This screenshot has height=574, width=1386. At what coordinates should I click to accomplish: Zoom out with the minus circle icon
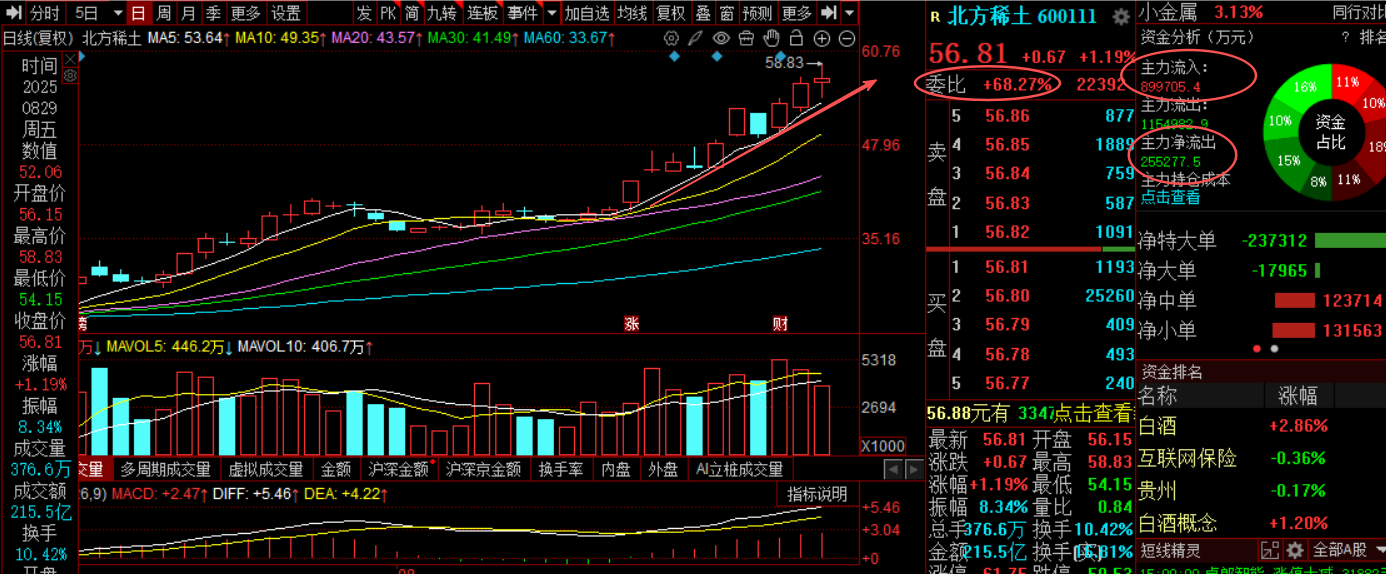pyautogui.click(x=847, y=38)
